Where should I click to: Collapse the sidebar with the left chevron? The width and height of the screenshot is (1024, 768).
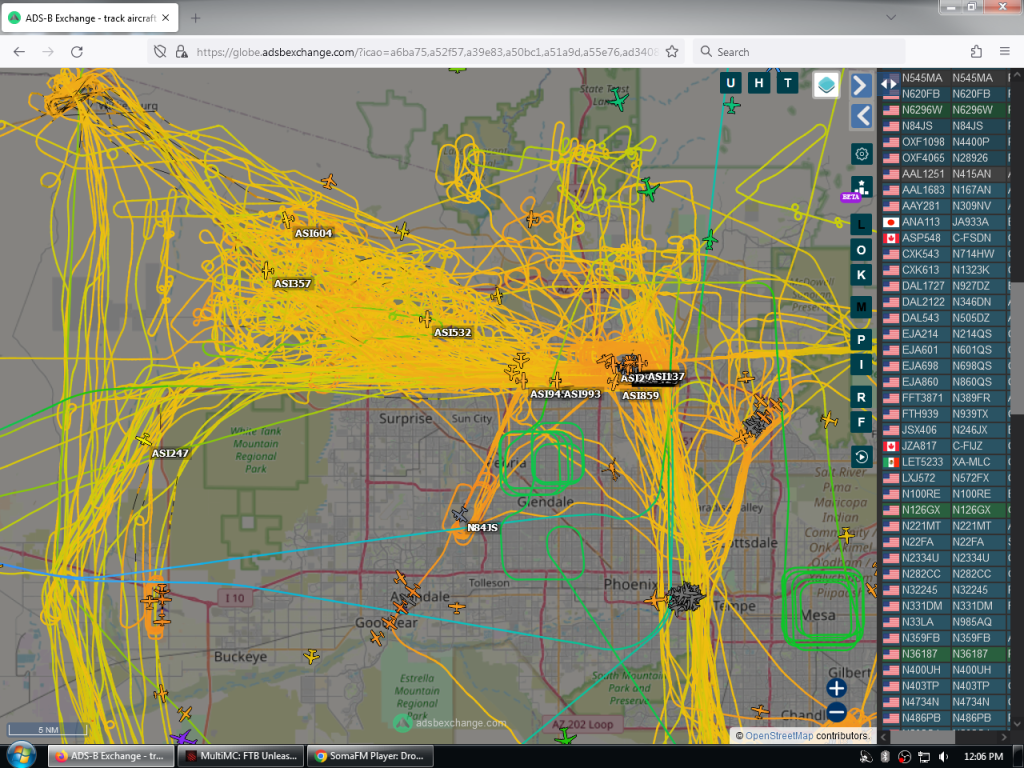click(861, 116)
